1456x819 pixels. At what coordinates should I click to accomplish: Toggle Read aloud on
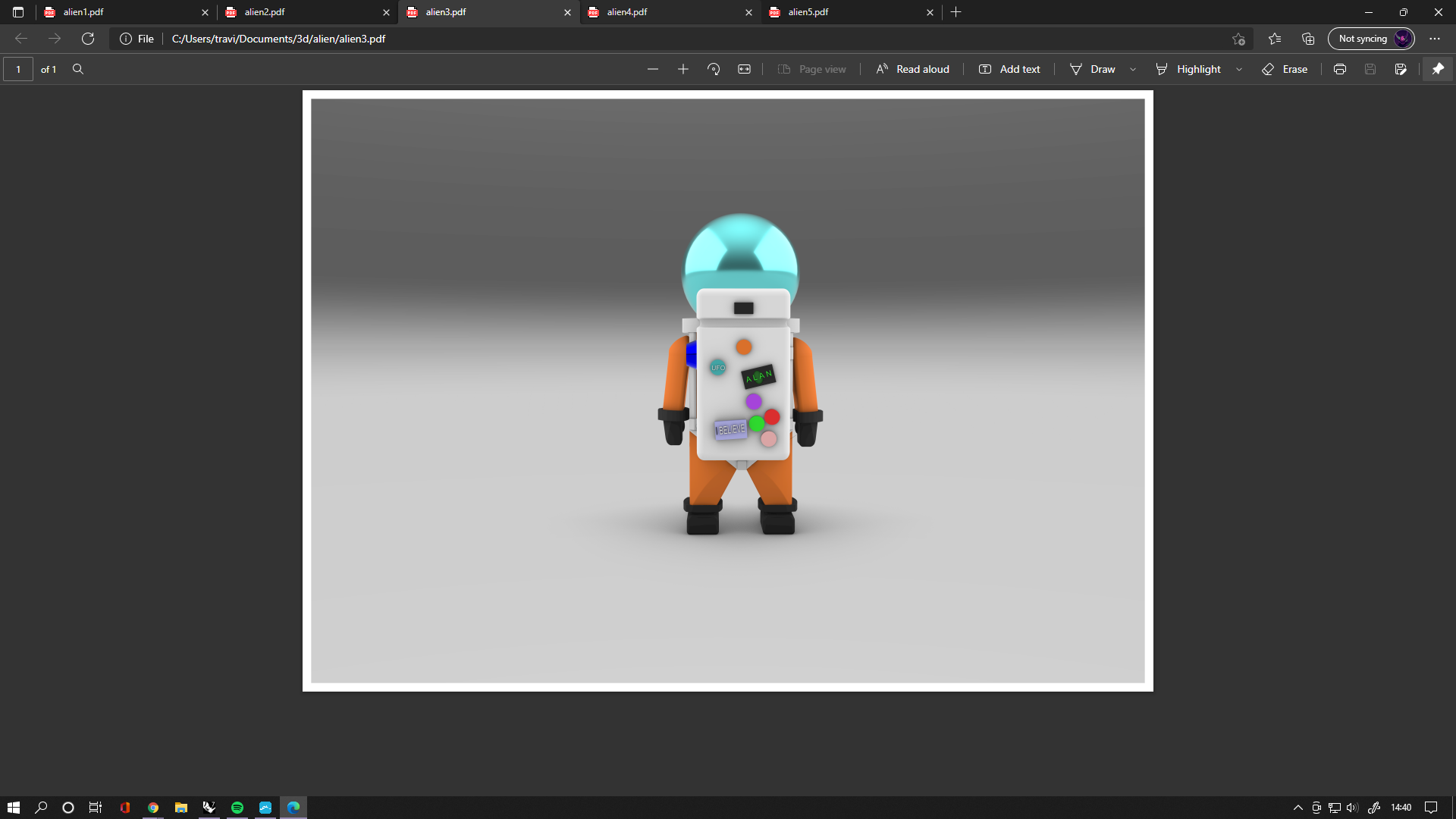coord(913,69)
